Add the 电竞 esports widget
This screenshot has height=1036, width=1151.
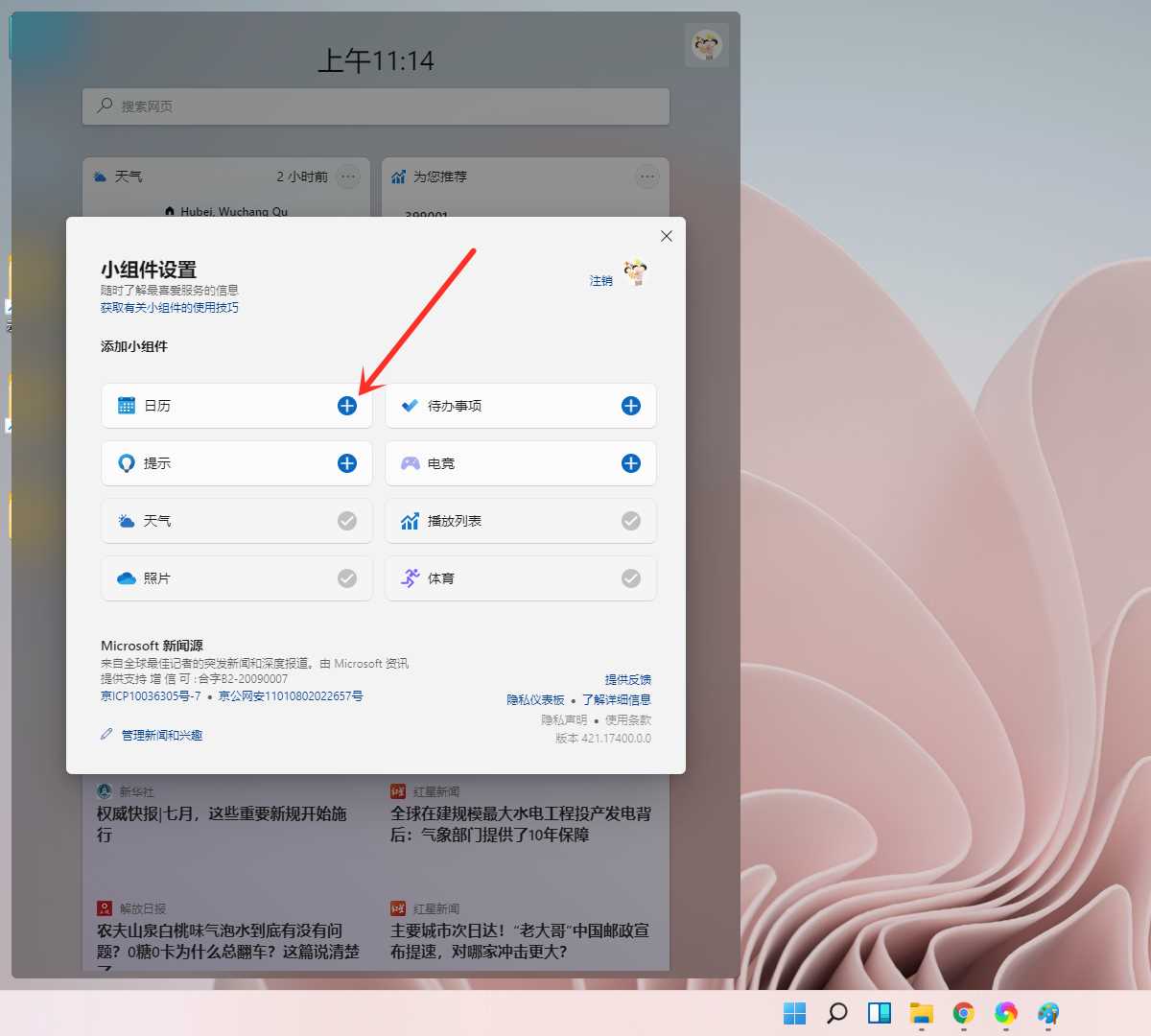pyautogui.click(x=630, y=463)
